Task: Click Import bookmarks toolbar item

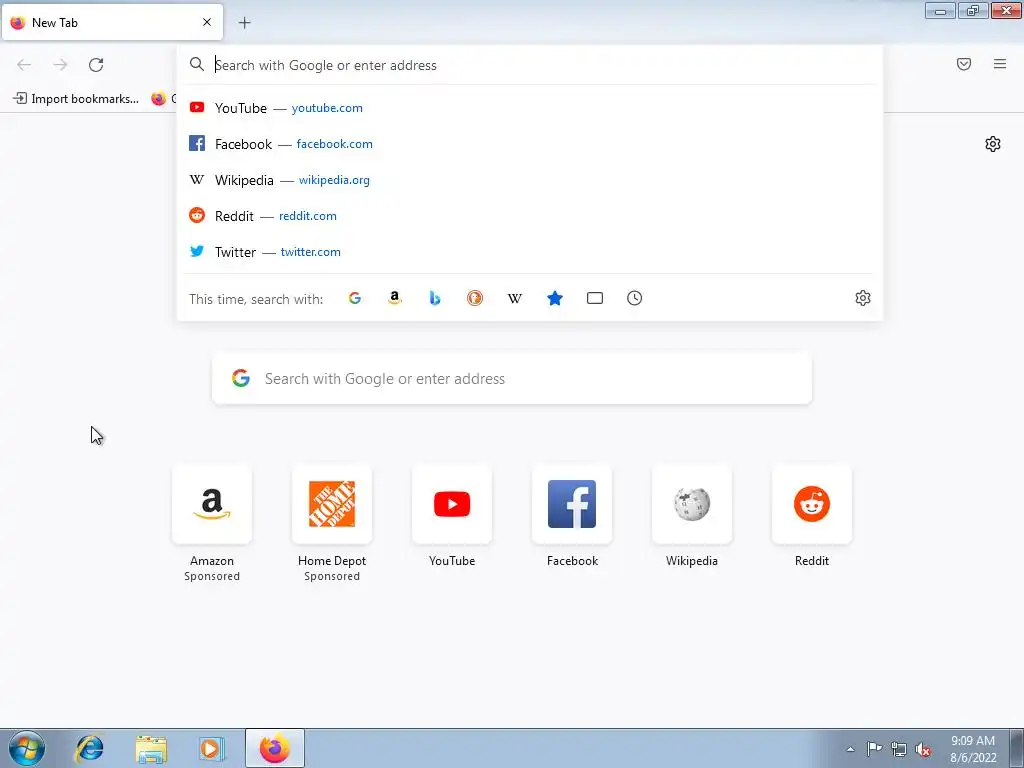Action: (x=76, y=99)
